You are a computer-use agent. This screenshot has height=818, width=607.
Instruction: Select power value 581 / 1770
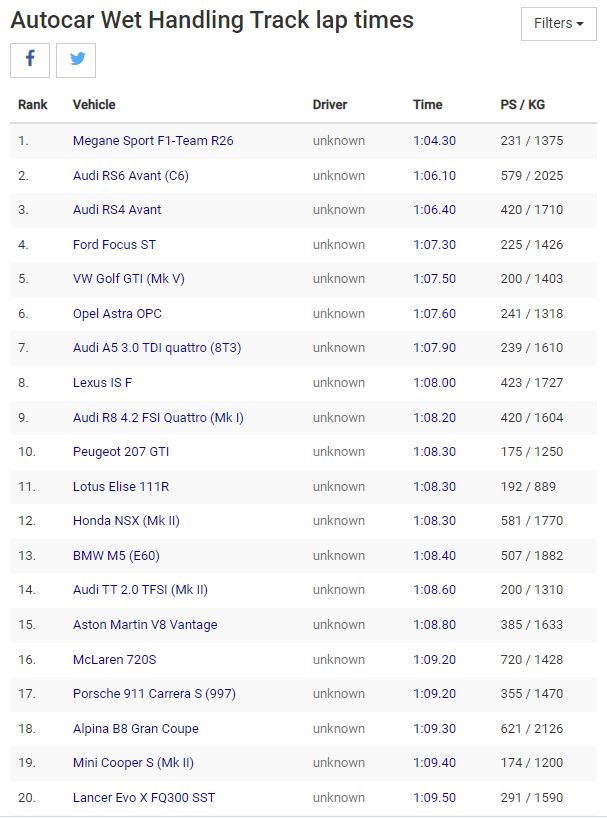tap(532, 521)
